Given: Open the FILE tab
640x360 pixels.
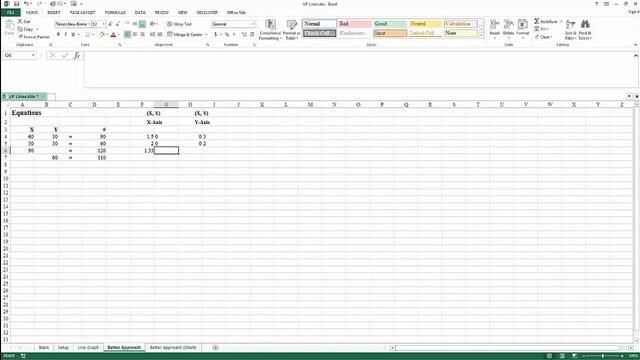Looking at the screenshot, I should [x=11, y=13].
